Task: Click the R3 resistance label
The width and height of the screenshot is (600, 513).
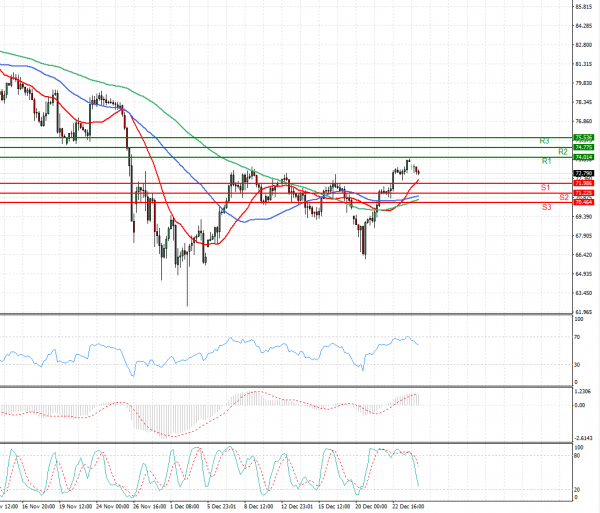Action: (x=544, y=141)
